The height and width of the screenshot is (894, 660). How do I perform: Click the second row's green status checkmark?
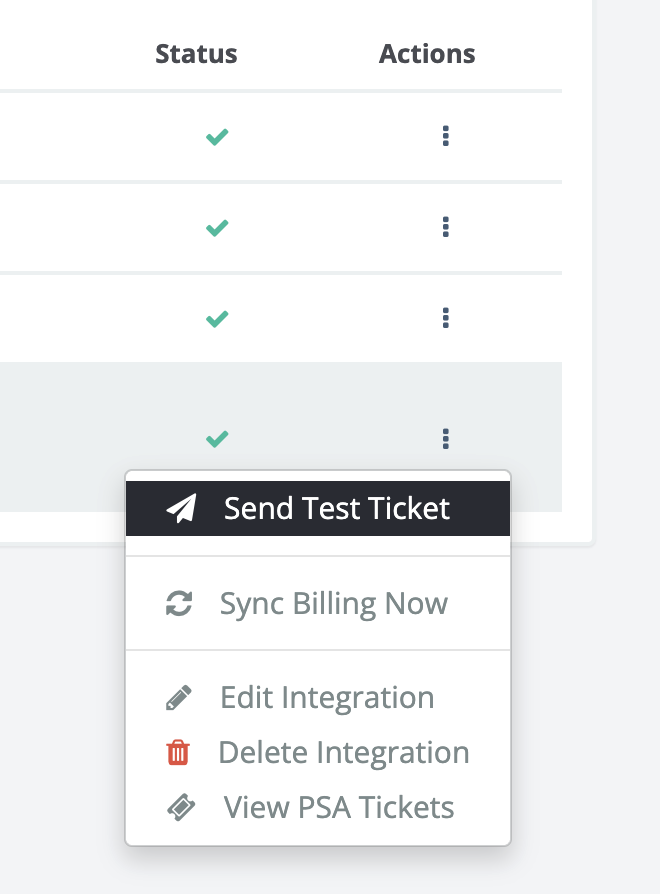(x=216, y=228)
